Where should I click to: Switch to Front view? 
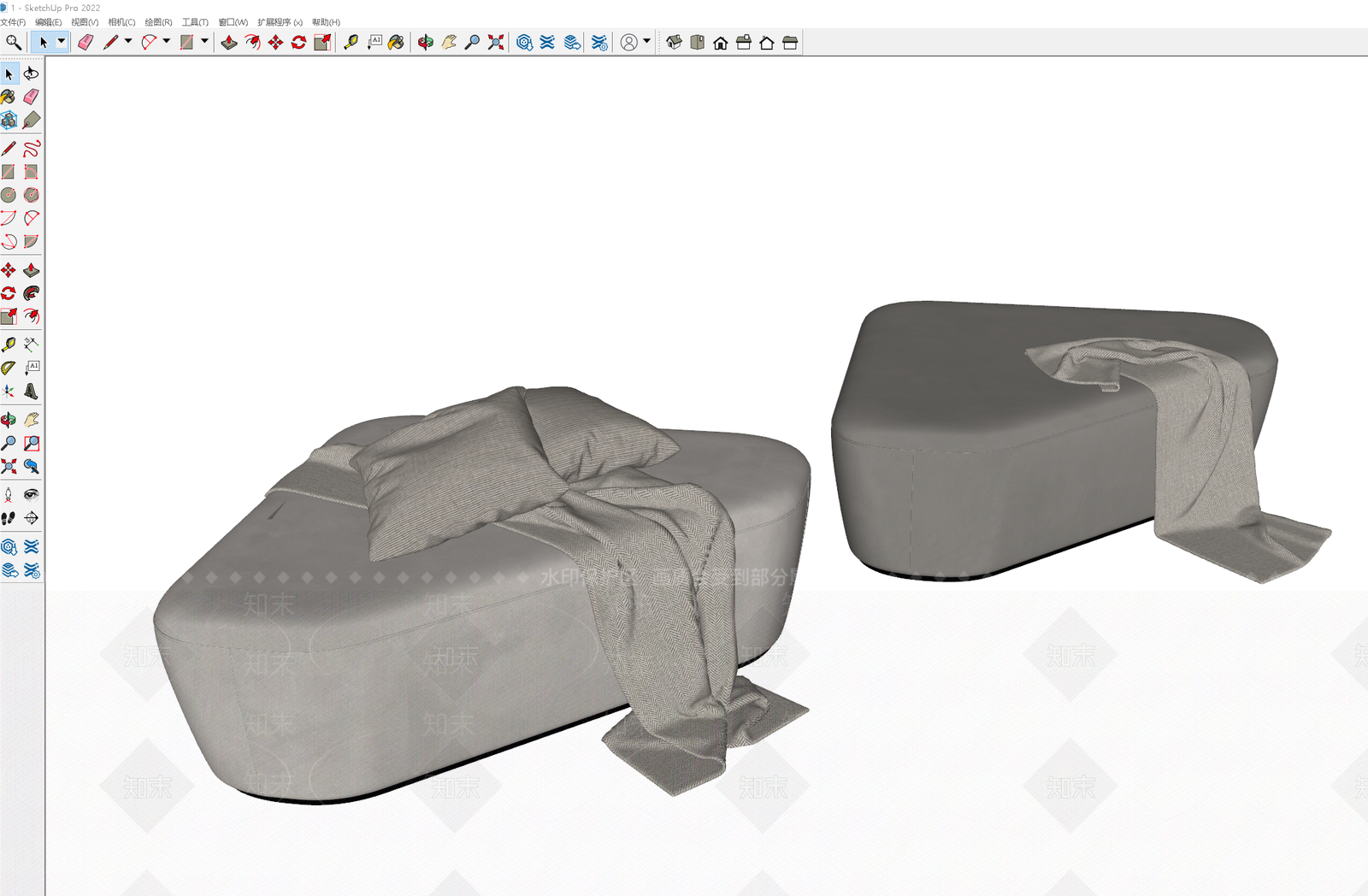[721, 42]
